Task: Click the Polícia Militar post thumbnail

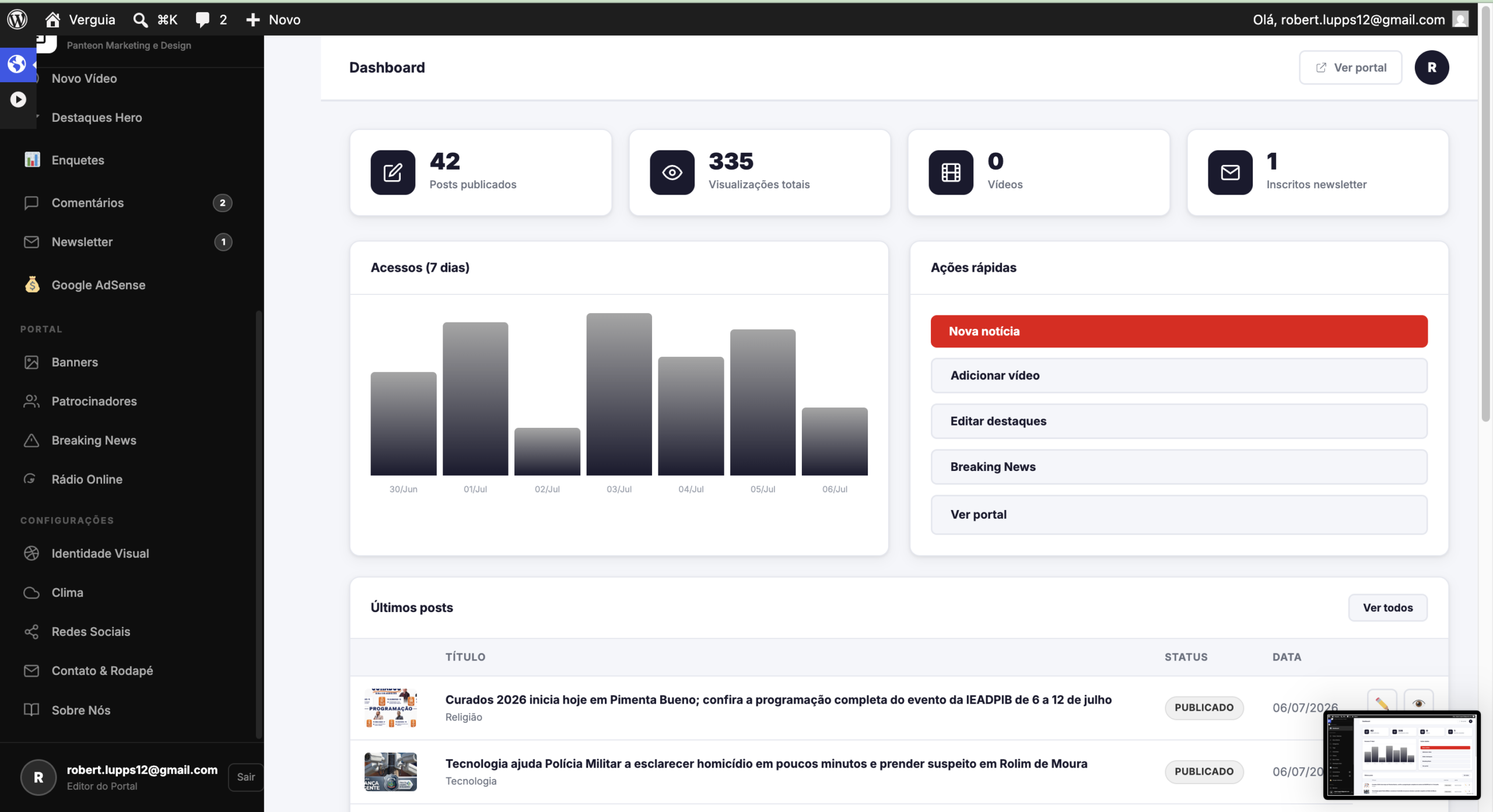Action: [x=391, y=772]
